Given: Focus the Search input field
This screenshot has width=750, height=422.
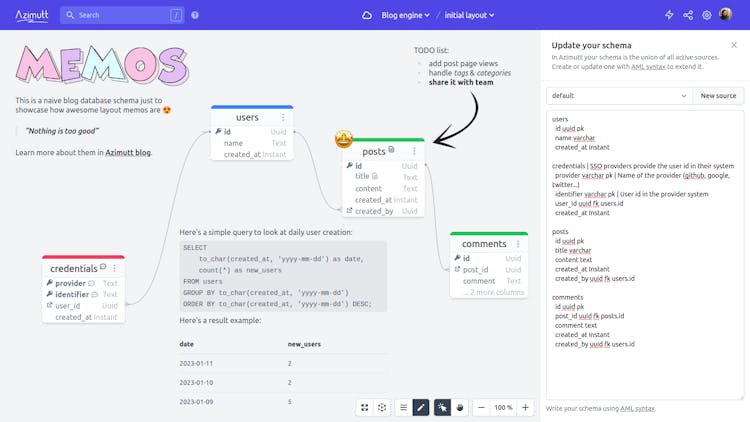Looking at the screenshot, I should pyautogui.click(x=122, y=15).
